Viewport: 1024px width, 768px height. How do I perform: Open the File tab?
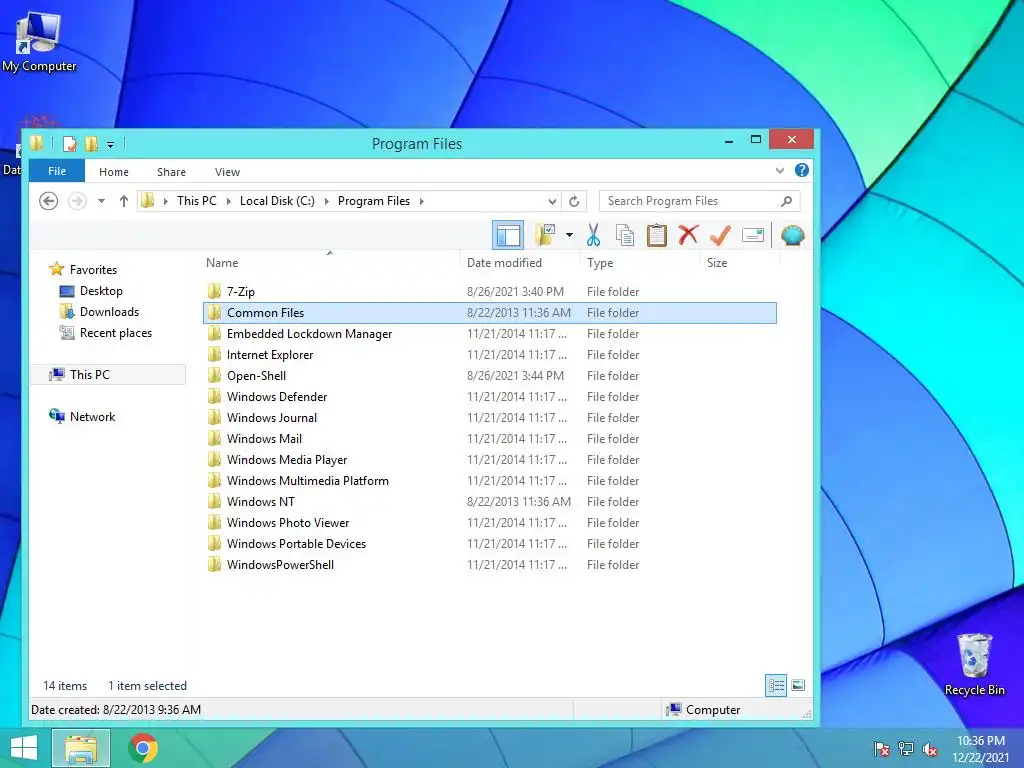pos(57,171)
